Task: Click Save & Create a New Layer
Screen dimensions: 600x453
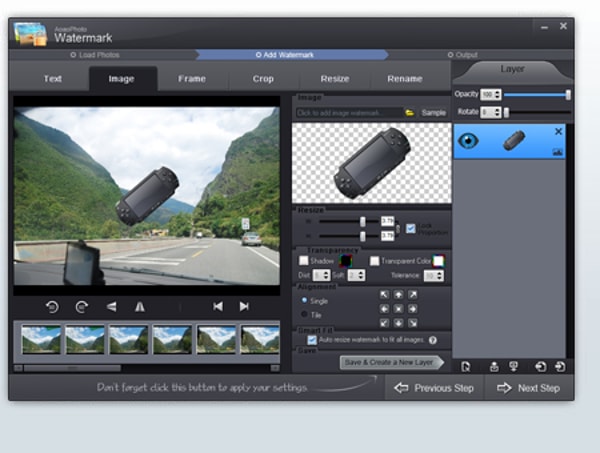Action: pyautogui.click(x=389, y=362)
